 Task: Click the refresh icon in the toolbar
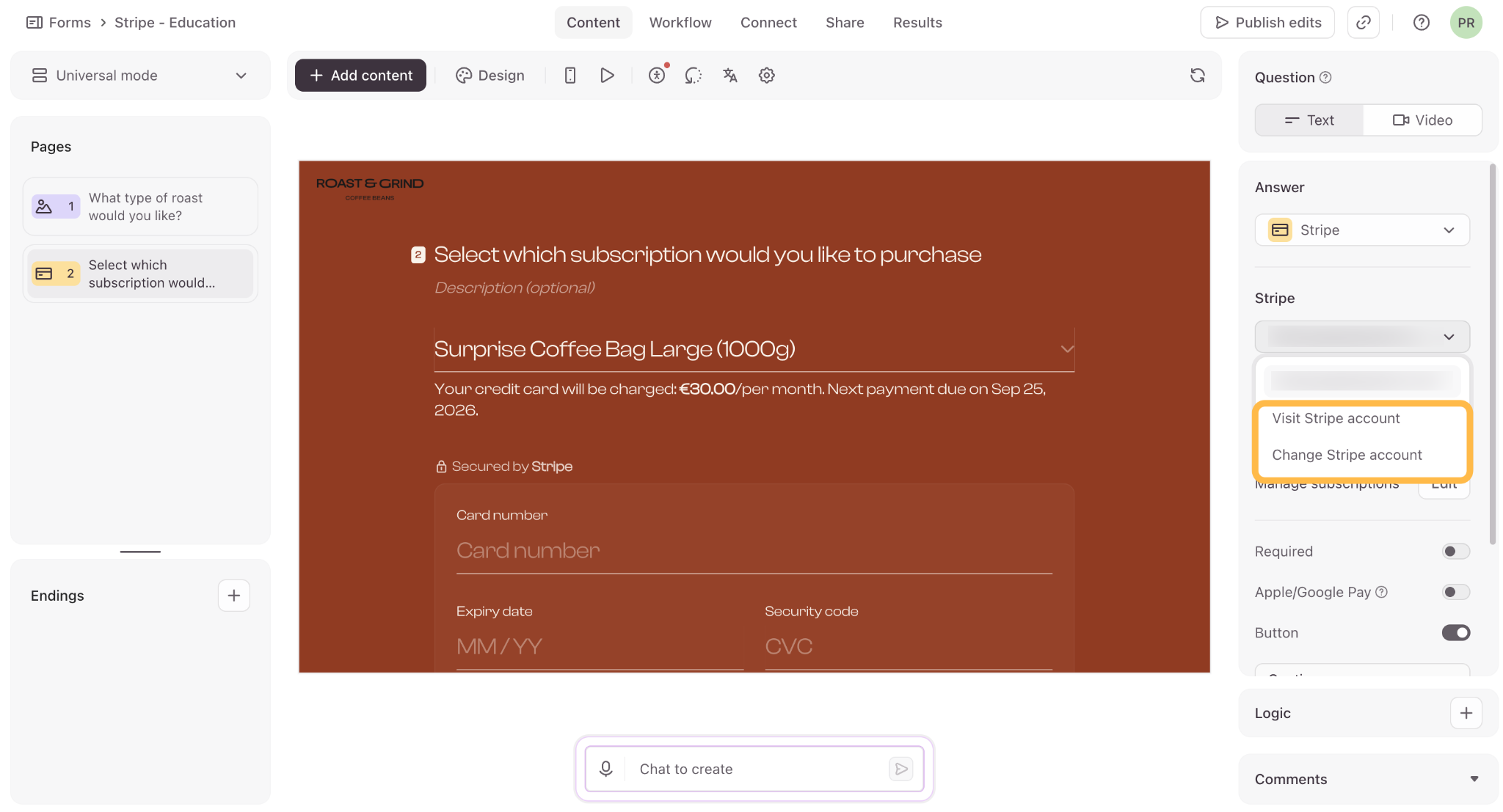point(1198,76)
